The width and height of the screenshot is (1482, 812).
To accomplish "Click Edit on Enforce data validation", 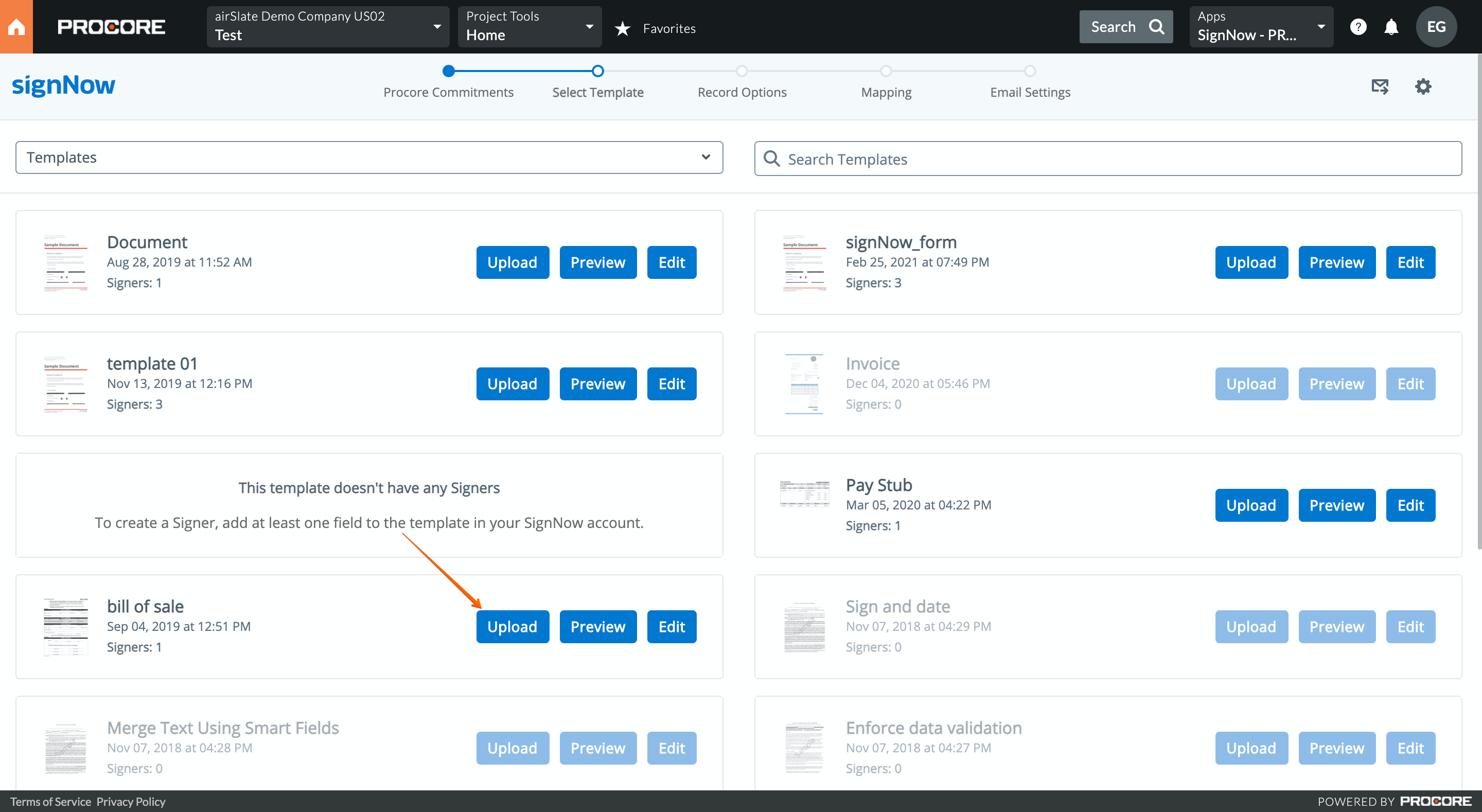I will pos(1410,748).
